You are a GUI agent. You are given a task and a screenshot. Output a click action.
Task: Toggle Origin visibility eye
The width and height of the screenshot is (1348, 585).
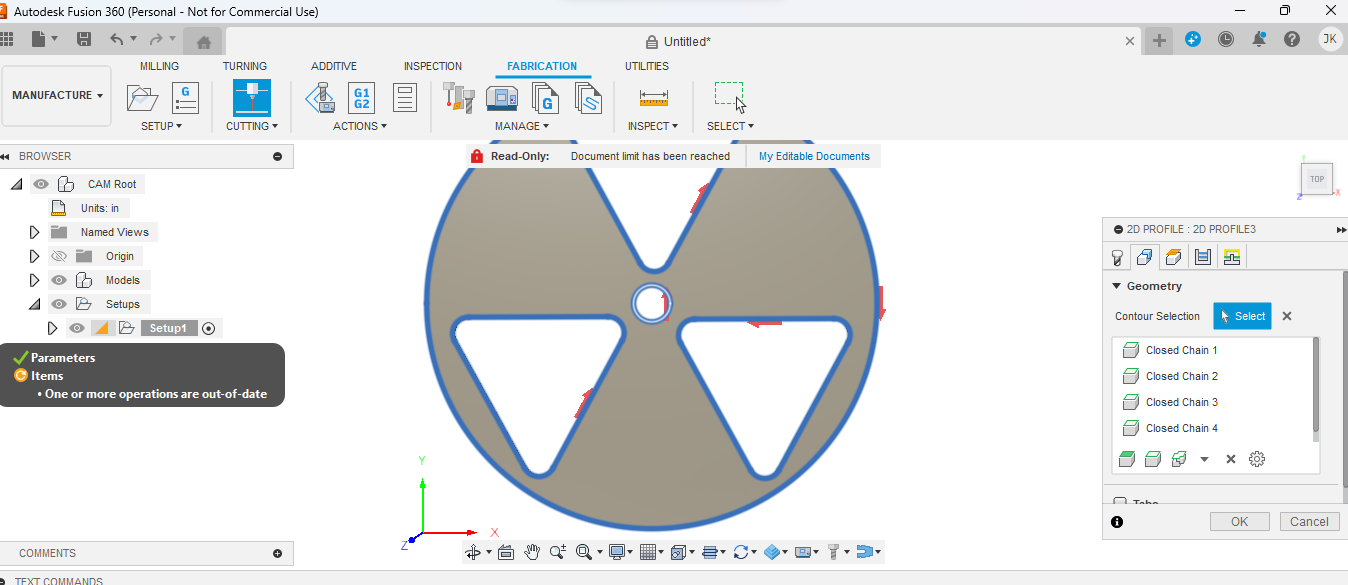click(59, 256)
